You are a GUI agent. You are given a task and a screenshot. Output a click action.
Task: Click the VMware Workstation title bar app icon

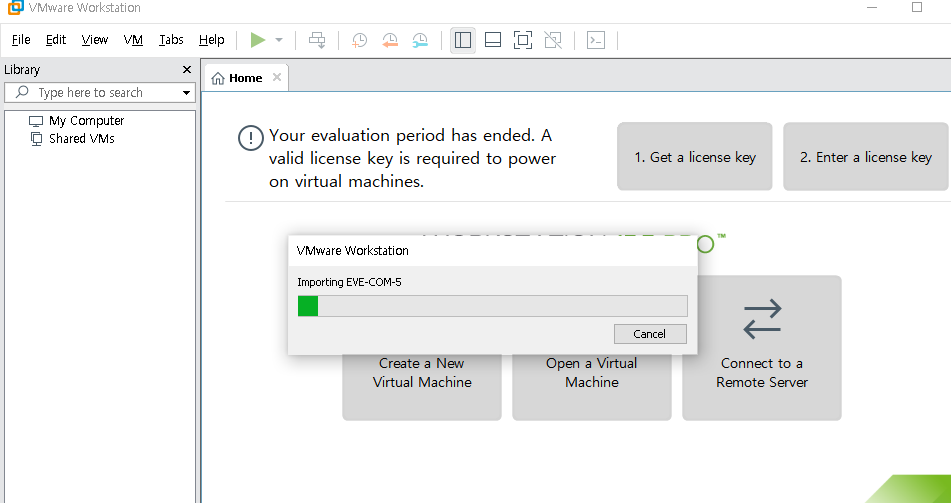[16, 7]
